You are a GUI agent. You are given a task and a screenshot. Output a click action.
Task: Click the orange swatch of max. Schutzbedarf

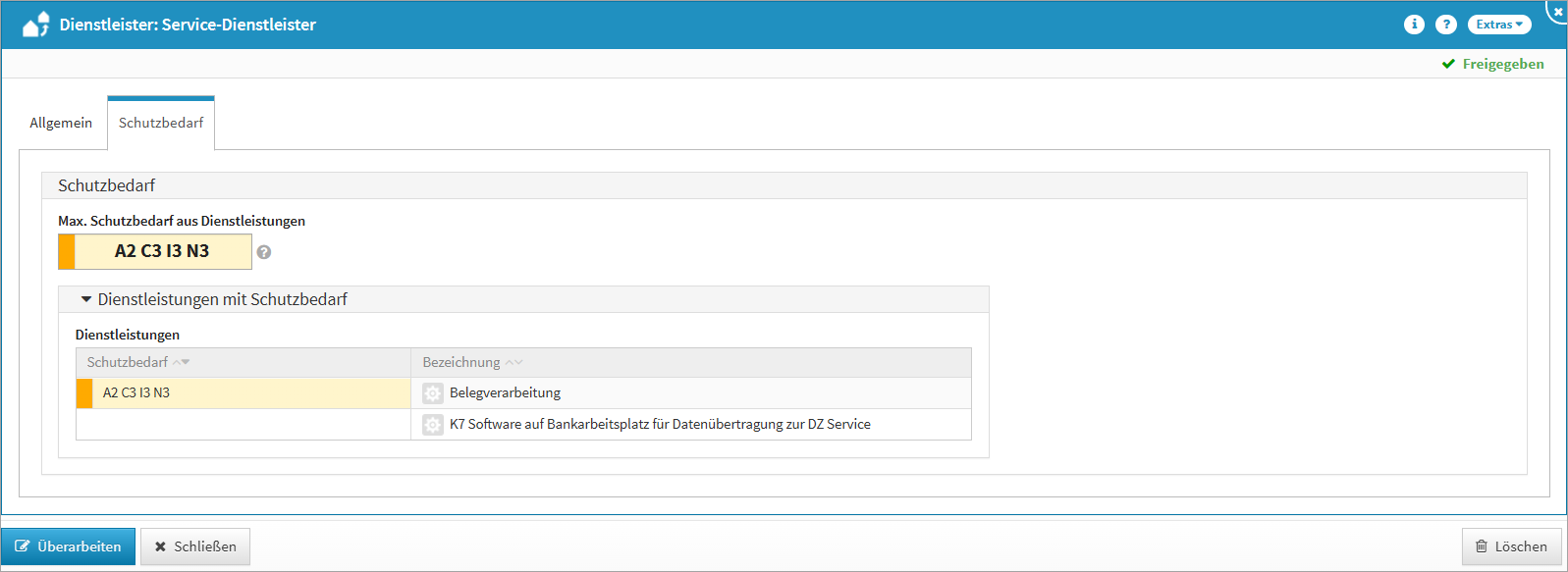click(67, 251)
